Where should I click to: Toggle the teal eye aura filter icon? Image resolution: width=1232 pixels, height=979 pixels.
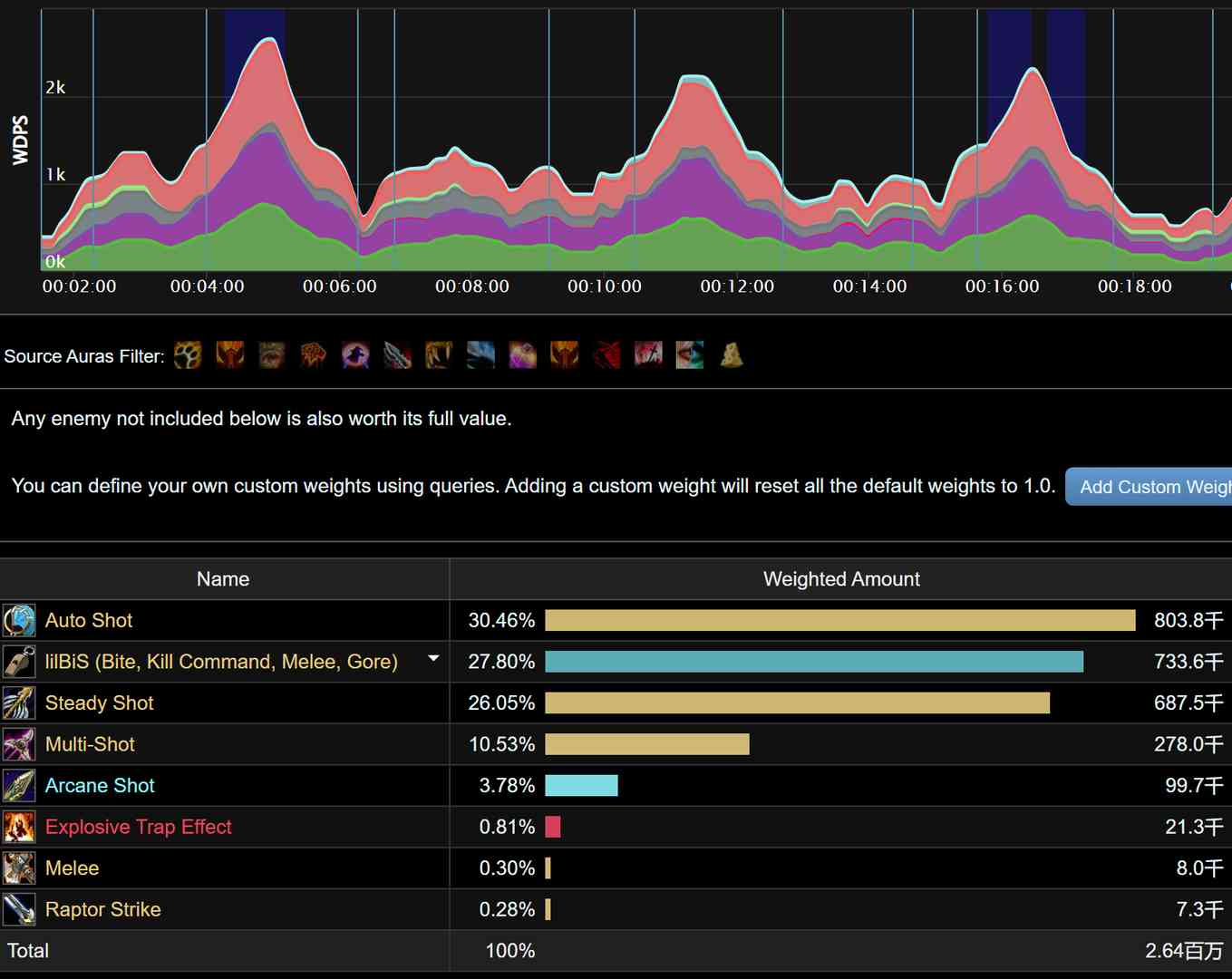coord(690,354)
